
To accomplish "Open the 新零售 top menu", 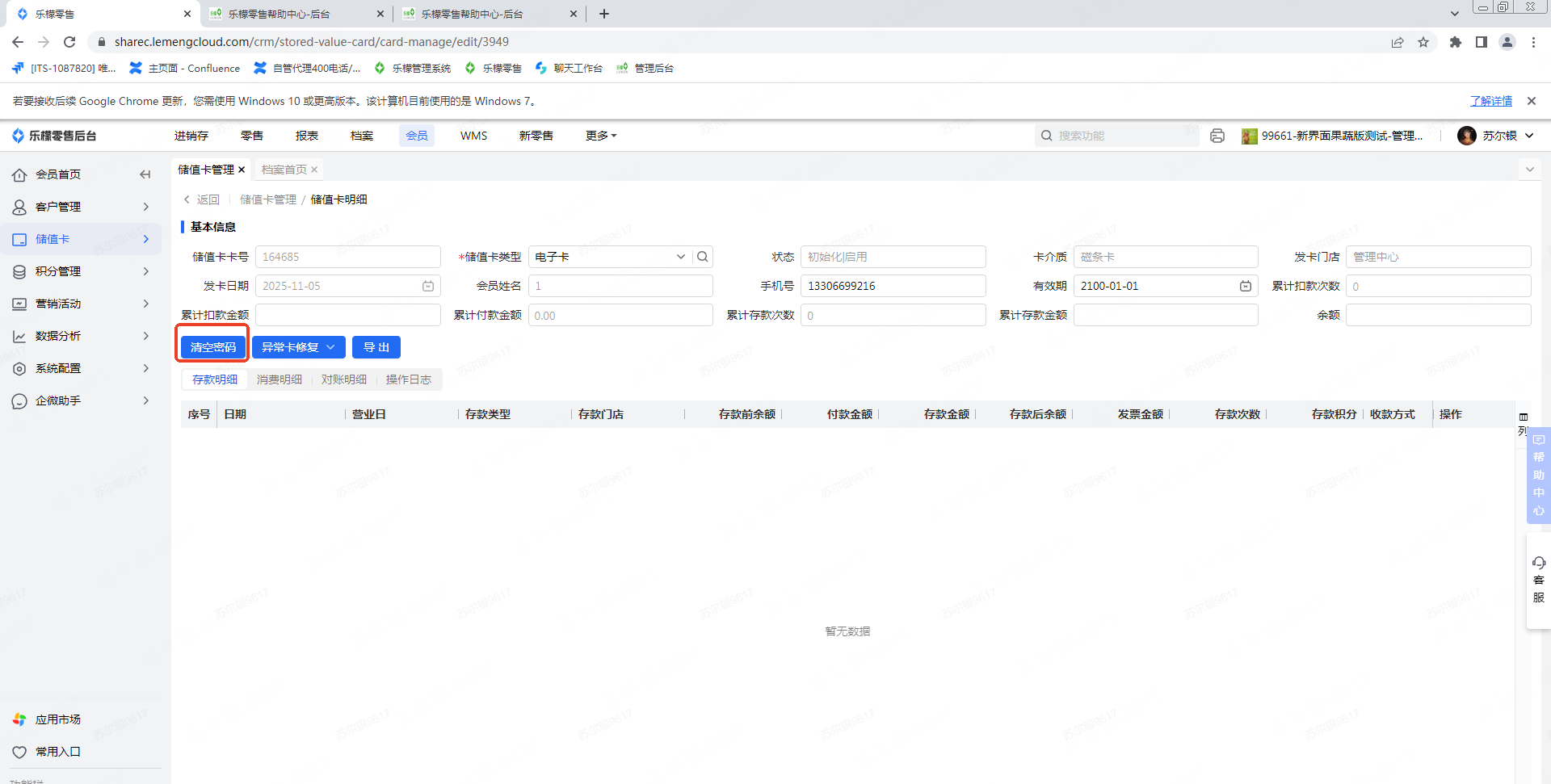I will point(536,136).
